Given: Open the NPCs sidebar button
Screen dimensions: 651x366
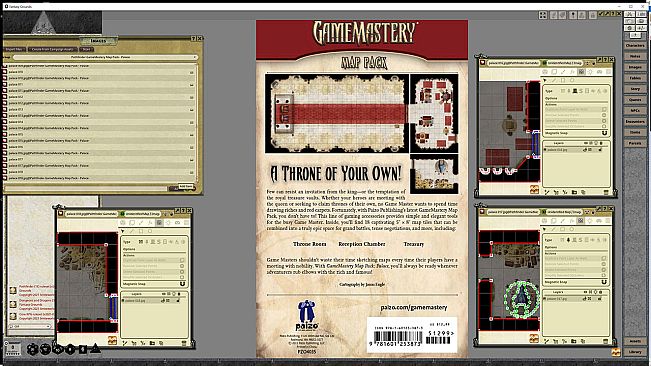Looking at the screenshot, I should click(x=635, y=110).
